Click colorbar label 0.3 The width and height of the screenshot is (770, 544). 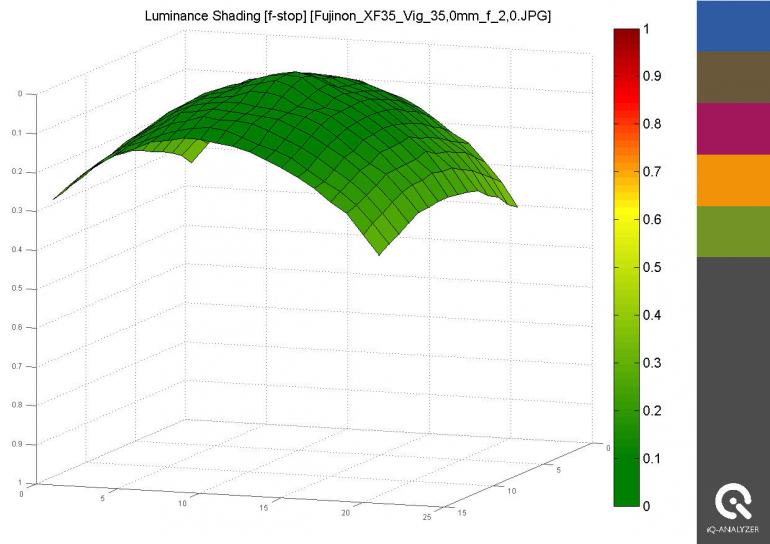pyautogui.click(x=652, y=363)
